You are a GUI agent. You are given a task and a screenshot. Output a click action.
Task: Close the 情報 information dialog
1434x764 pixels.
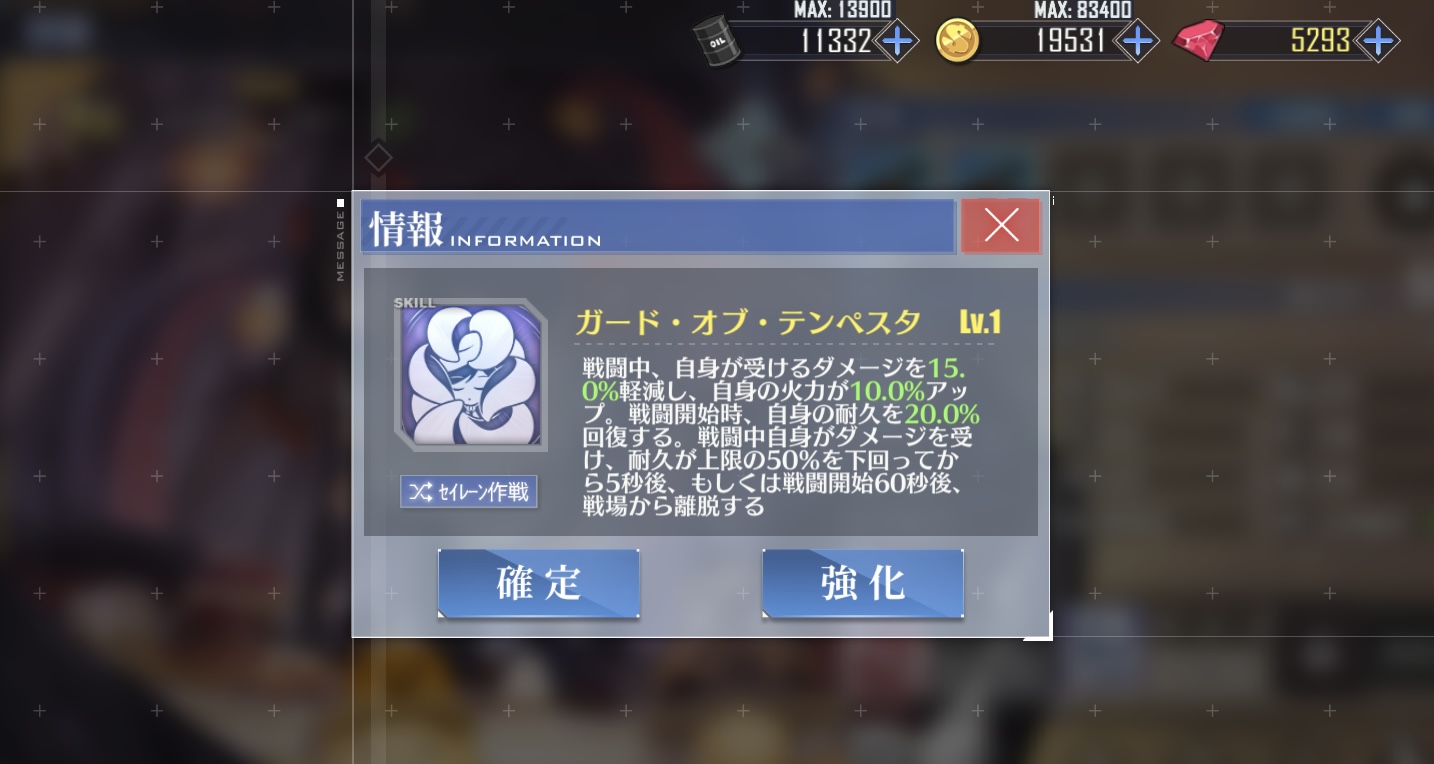1001,226
